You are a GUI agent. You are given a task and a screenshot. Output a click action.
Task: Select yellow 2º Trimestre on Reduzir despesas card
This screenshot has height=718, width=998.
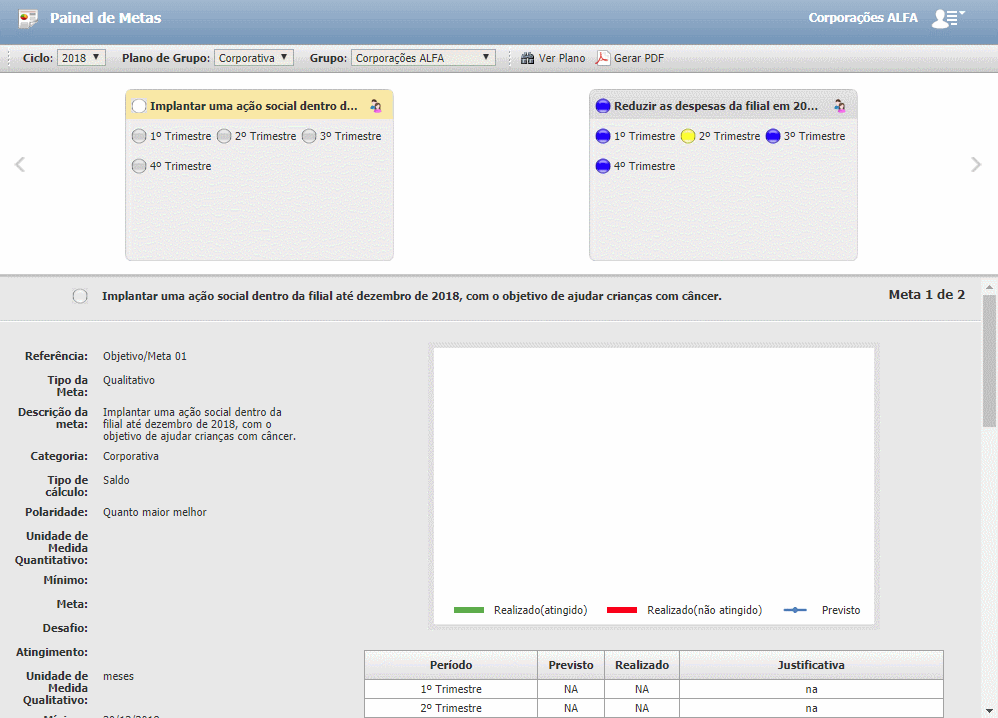(688, 136)
